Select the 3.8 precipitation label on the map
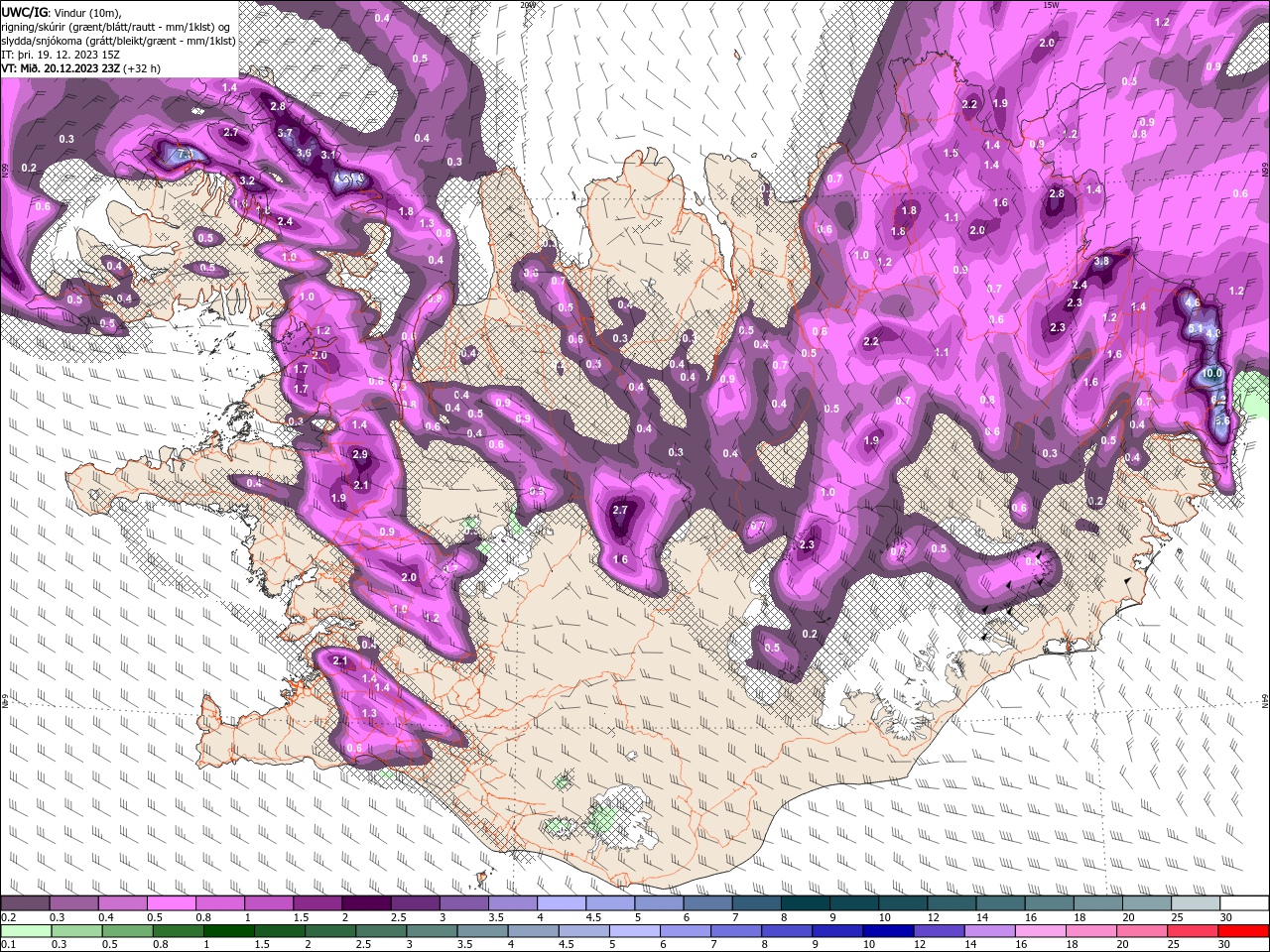The image size is (1270, 952). 1101,261
